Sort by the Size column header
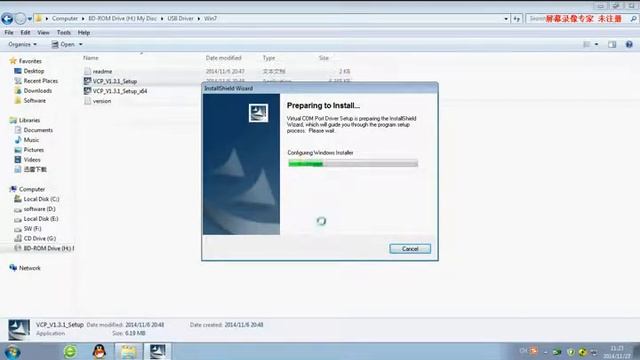640x360 pixels. point(323,58)
